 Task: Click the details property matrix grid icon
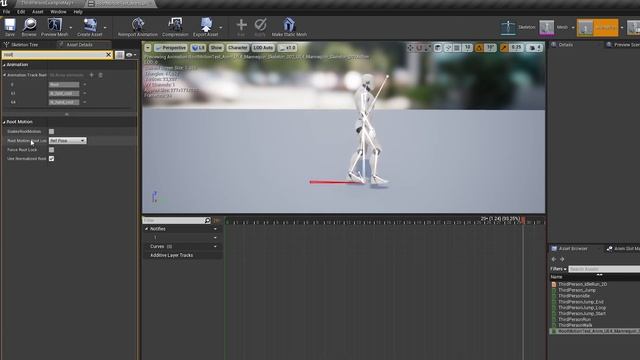coord(119,55)
